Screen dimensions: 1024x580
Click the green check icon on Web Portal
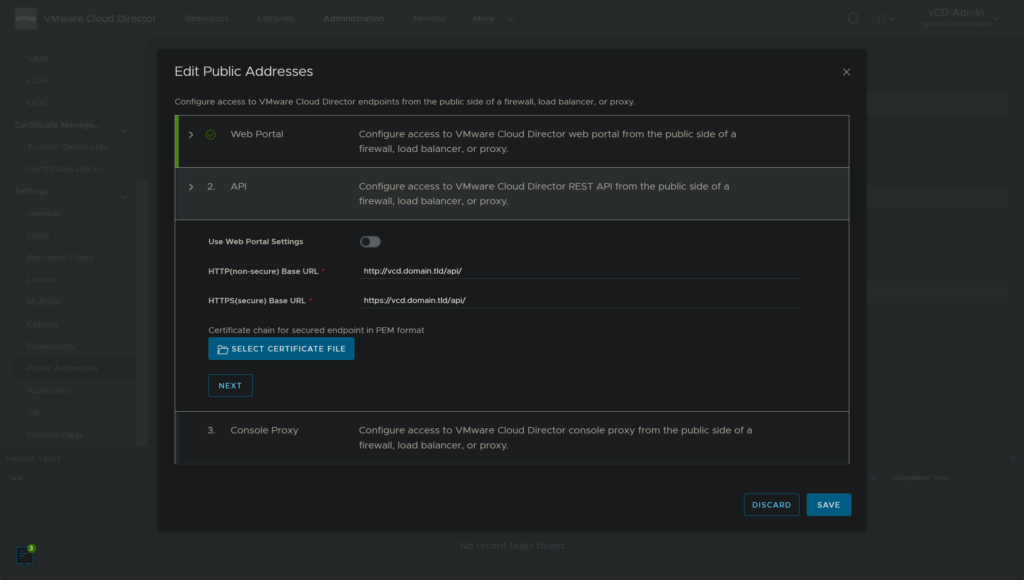[x=210, y=135]
